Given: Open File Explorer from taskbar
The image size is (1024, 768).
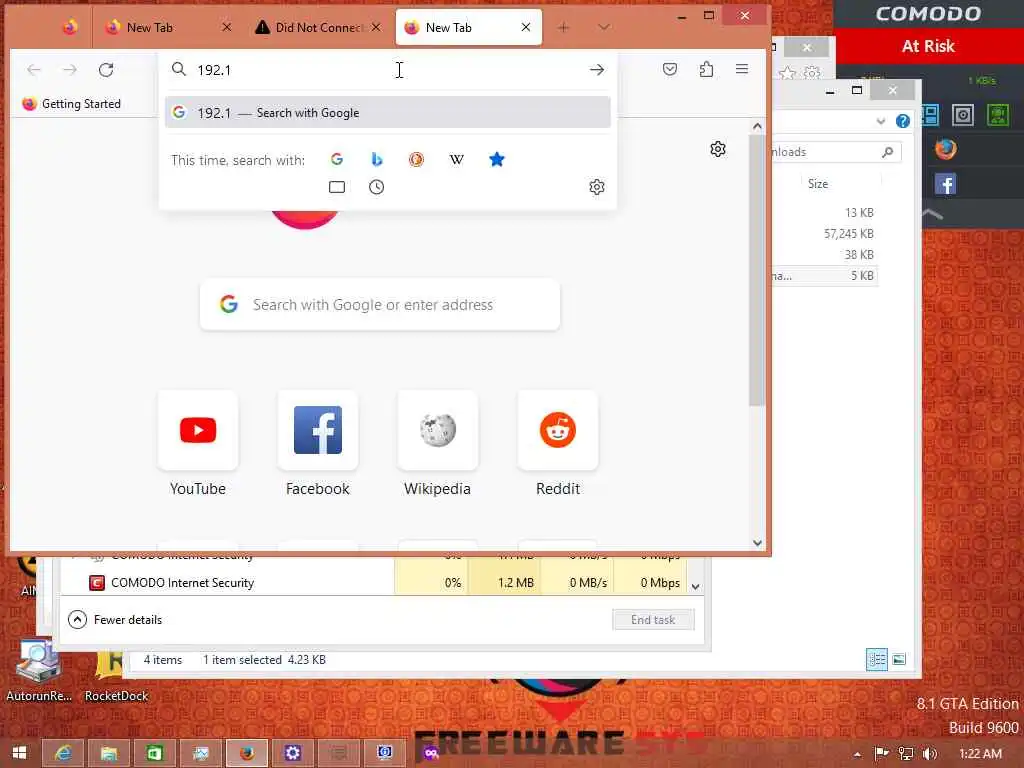Looking at the screenshot, I should point(109,753).
